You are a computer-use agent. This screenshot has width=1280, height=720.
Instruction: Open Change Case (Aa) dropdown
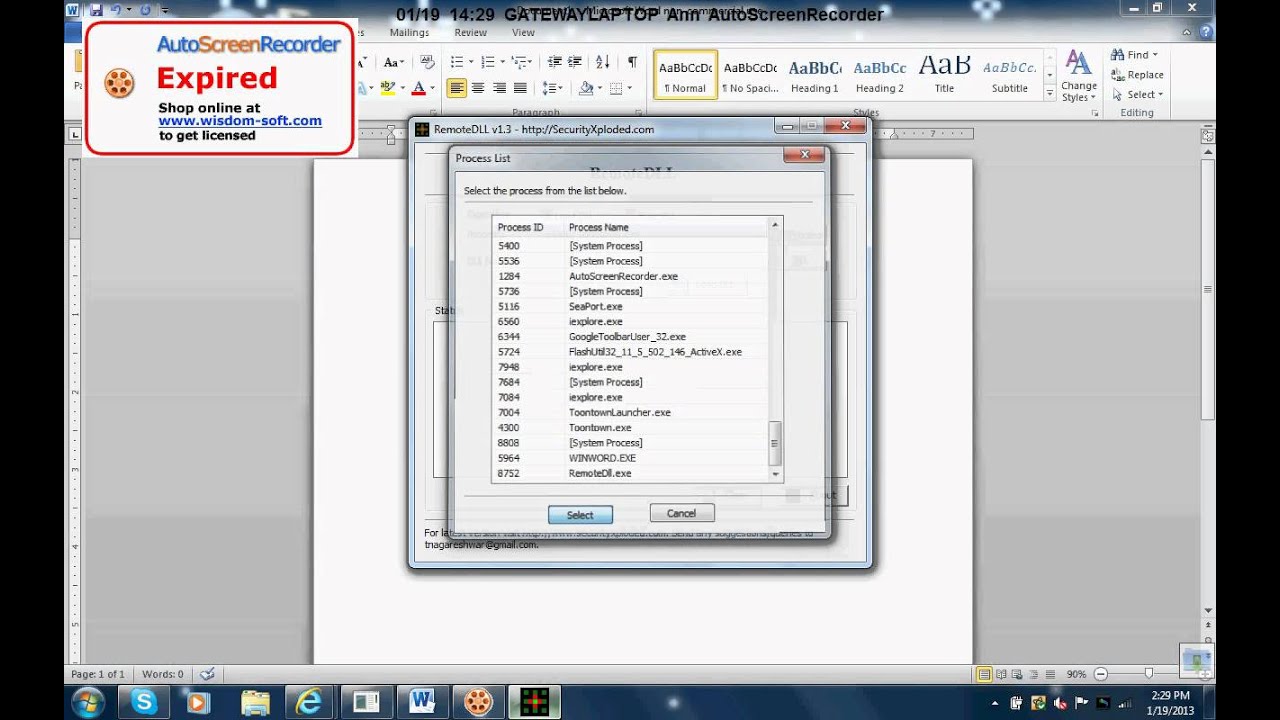click(x=395, y=62)
